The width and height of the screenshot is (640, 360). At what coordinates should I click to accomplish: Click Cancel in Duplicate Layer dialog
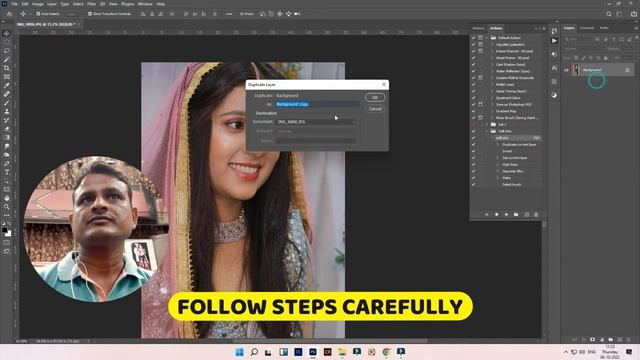point(375,109)
